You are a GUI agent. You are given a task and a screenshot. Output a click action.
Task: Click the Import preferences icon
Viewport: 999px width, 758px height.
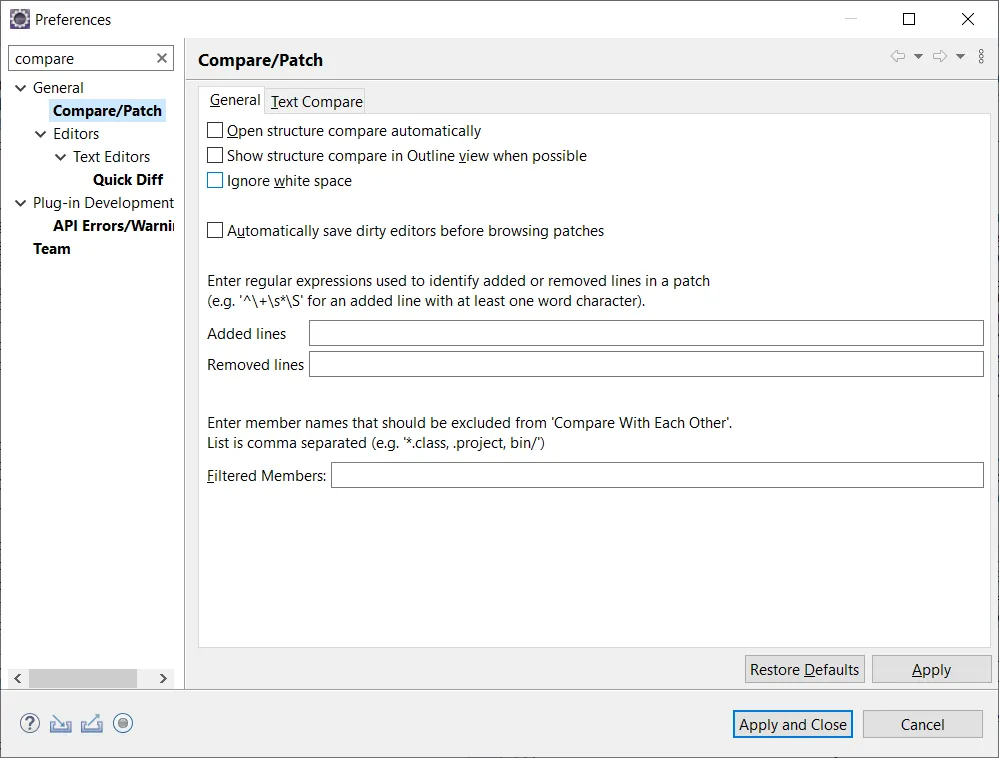[61, 723]
